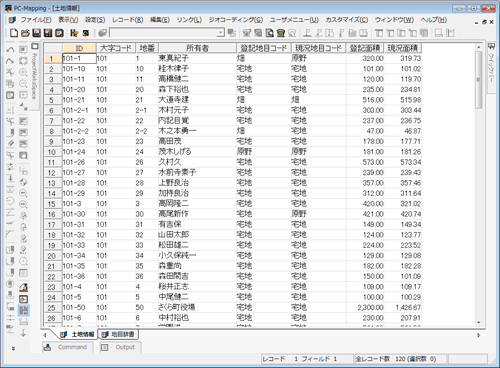Open the カスタマイズ(C) menu
This screenshot has height=368, width=500.
click(x=347, y=20)
